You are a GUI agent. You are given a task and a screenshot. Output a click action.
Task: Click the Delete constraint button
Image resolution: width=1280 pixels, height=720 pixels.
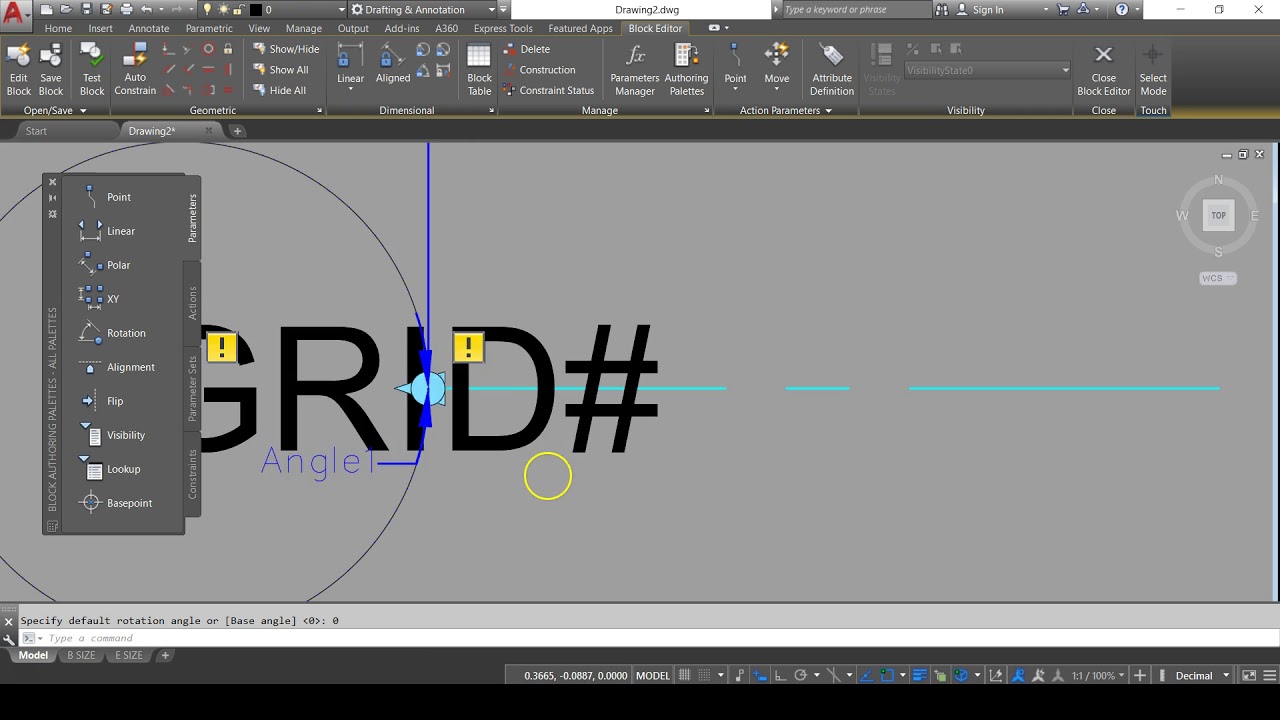[527, 49]
